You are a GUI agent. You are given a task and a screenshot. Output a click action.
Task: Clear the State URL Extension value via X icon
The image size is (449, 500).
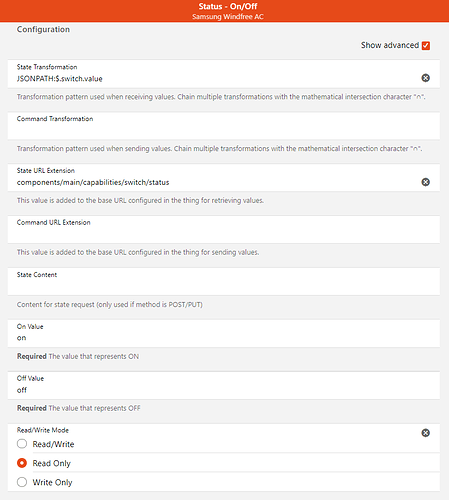[x=425, y=182]
